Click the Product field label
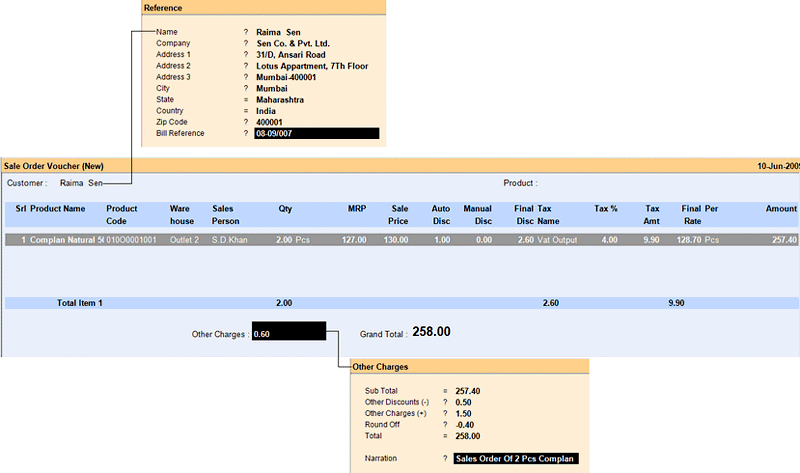The image size is (800, 473). point(520,183)
